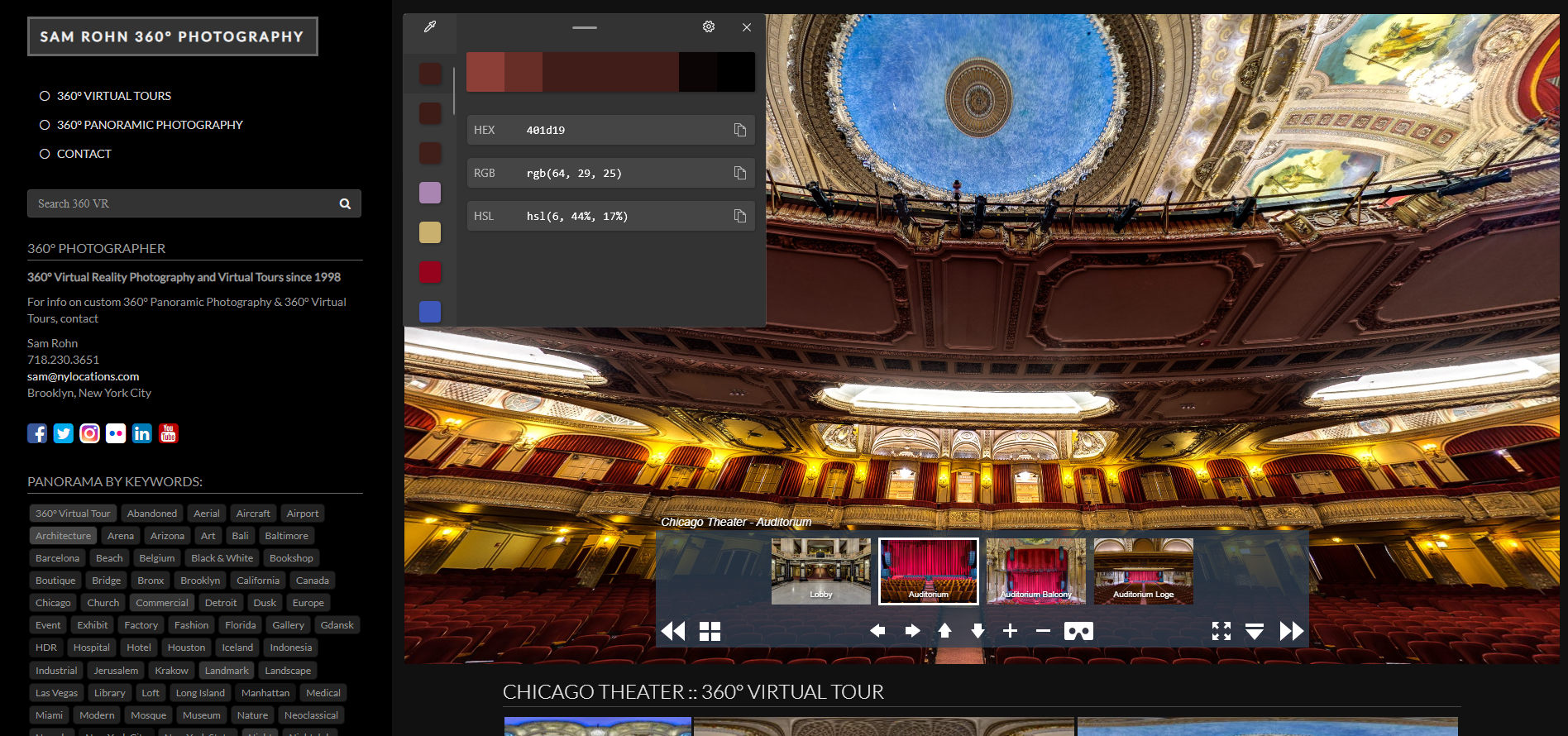The image size is (1568, 736).
Task: Toggle VR headset mode in panorama
Action: point(1078,632)
